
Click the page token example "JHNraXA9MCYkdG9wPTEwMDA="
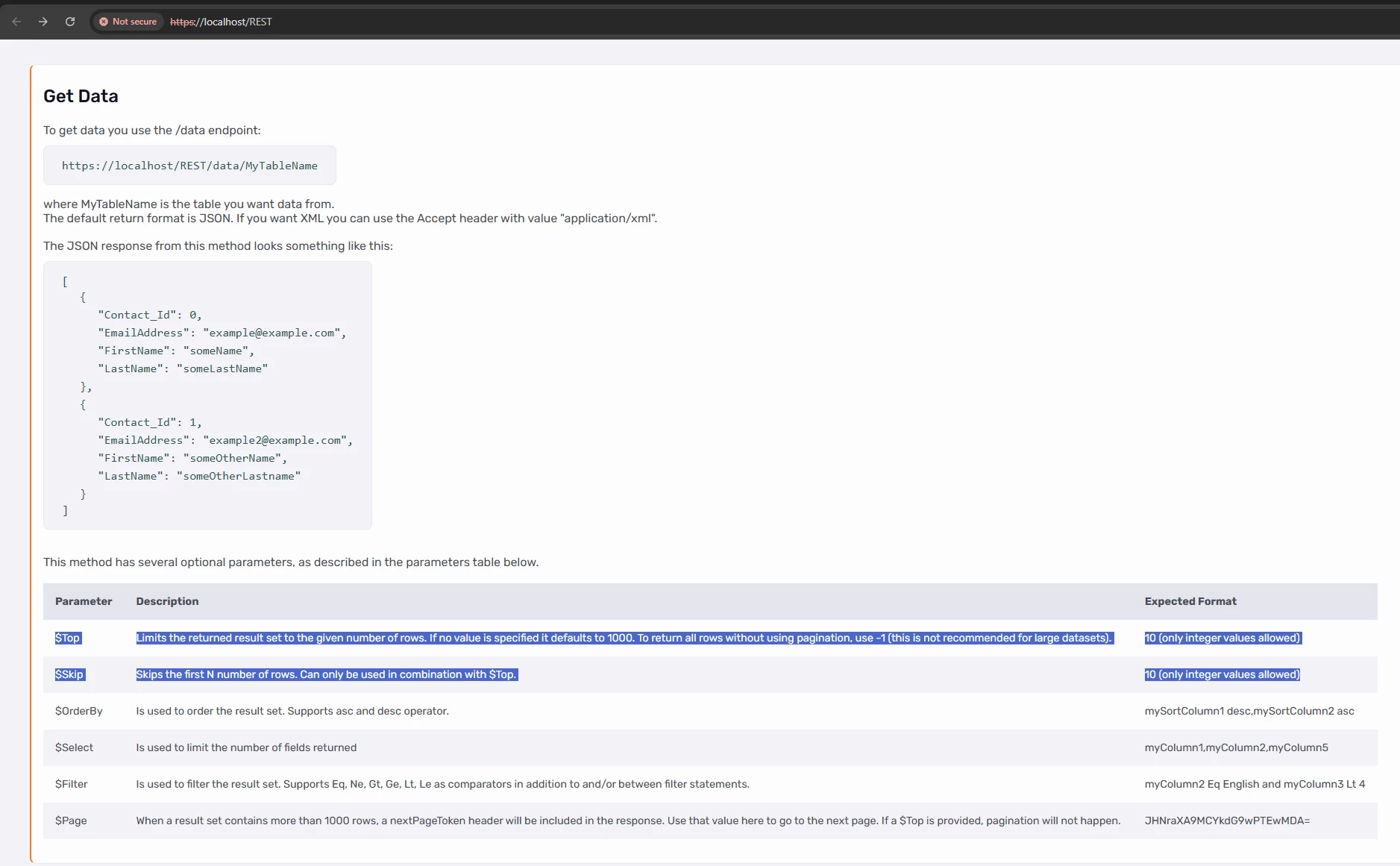pos(1228,820)
